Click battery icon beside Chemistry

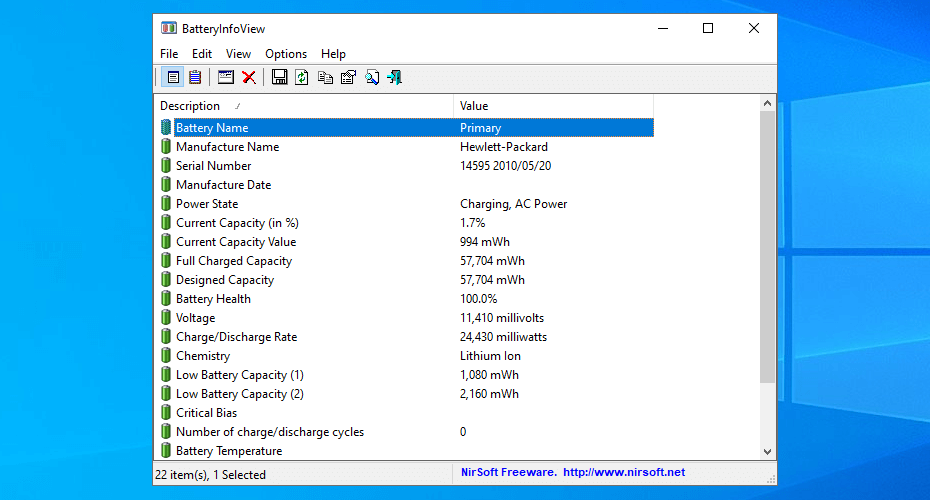[x=166, y=355]
